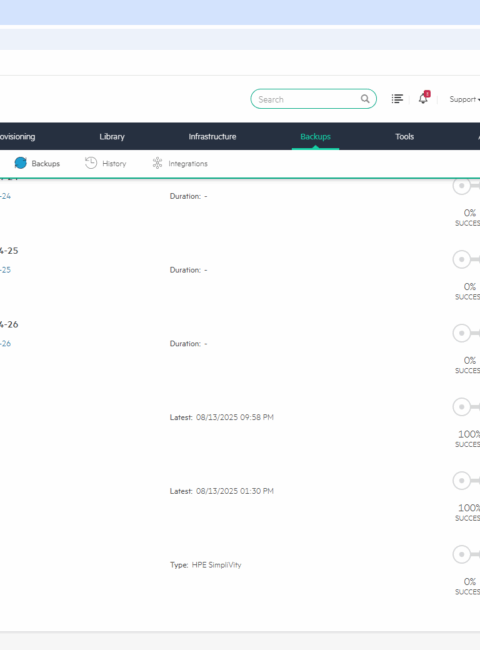Click the Latest 08/13/2025 09:58 PM text
This screenshot has height=650, width=480.
tap(221, 417)
